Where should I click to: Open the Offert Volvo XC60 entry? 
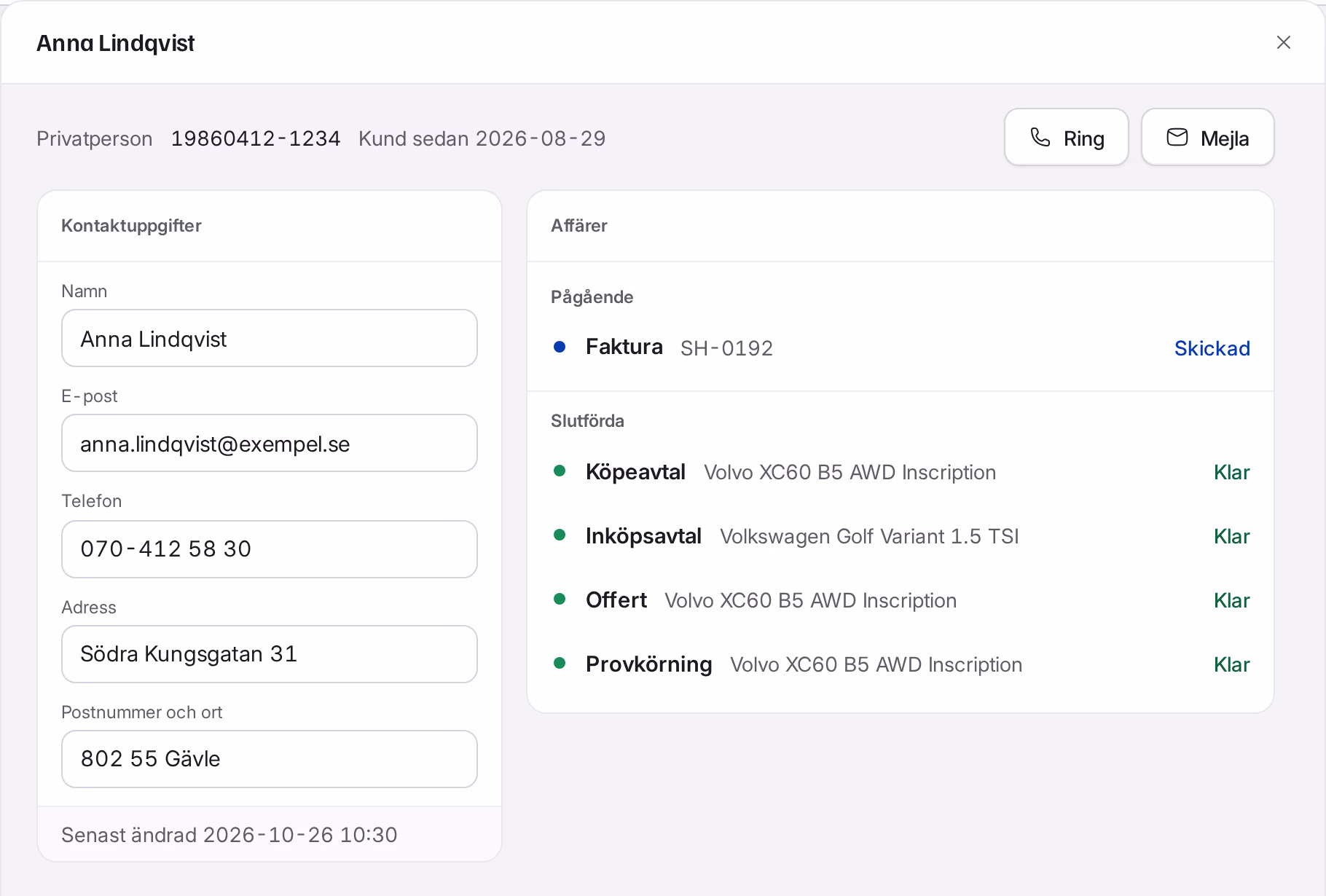[x=901, y=600]
